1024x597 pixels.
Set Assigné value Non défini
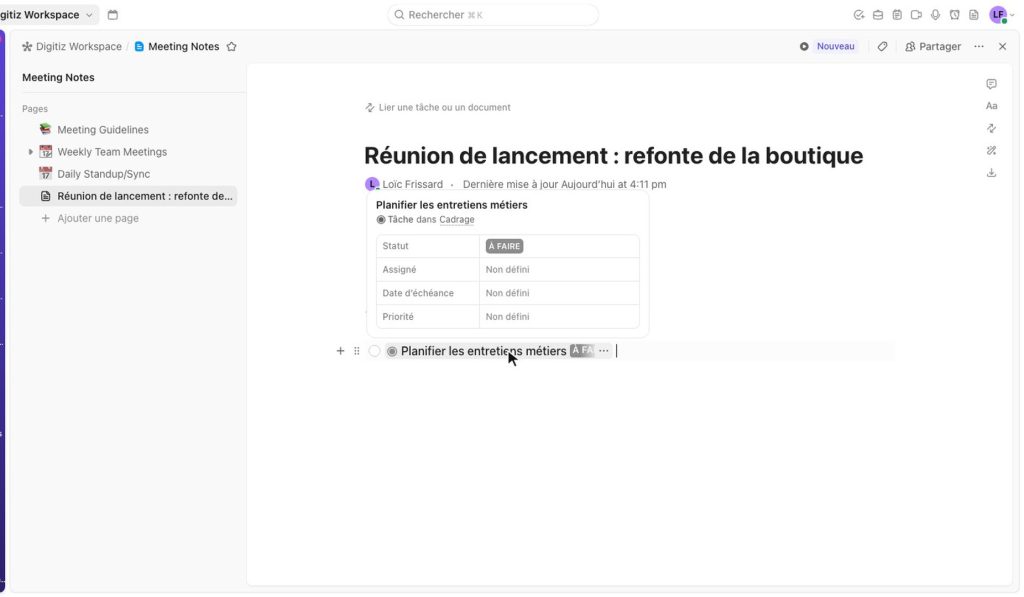click(x=507, y=269)
